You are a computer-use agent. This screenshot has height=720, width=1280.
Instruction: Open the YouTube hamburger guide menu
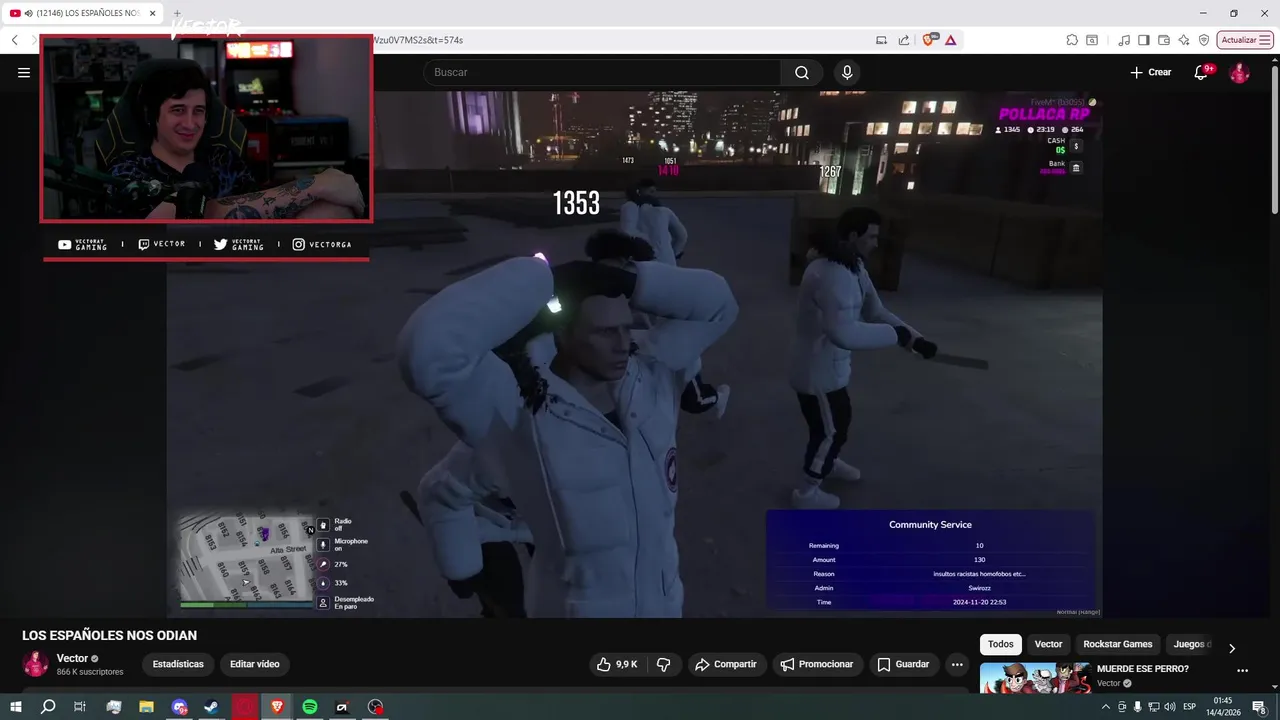(24, 72)
